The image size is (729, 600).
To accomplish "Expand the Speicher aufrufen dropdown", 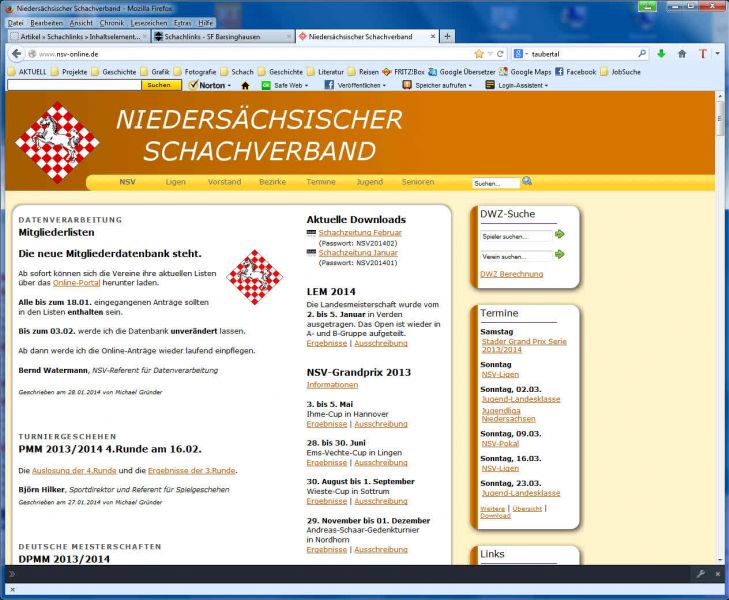I will click(x=437, y=86).
